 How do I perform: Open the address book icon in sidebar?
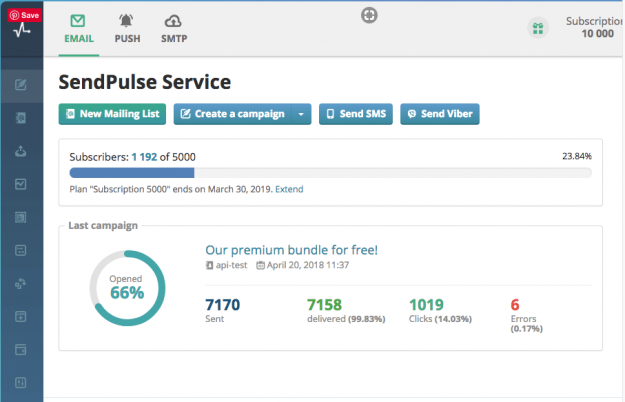pos(22,117)
